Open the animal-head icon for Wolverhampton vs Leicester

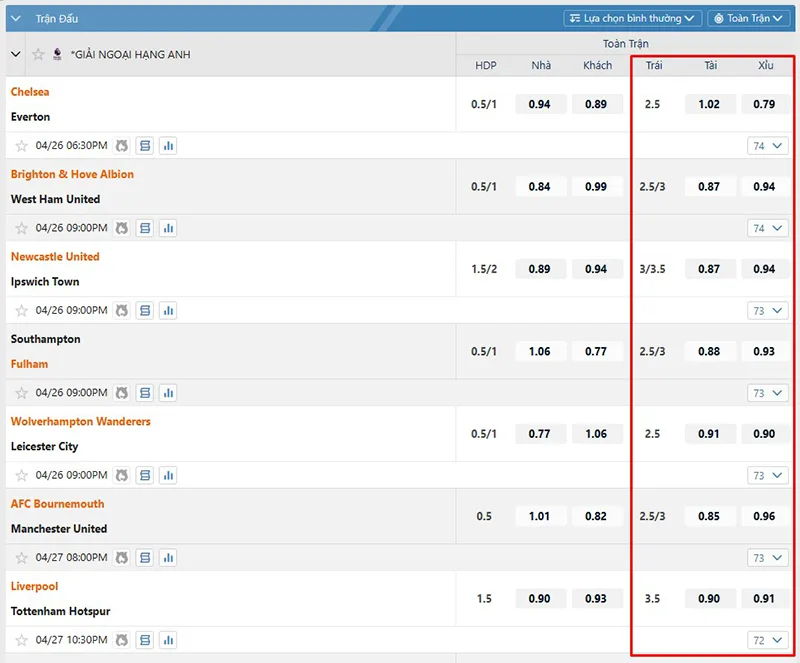pos(121,475)
